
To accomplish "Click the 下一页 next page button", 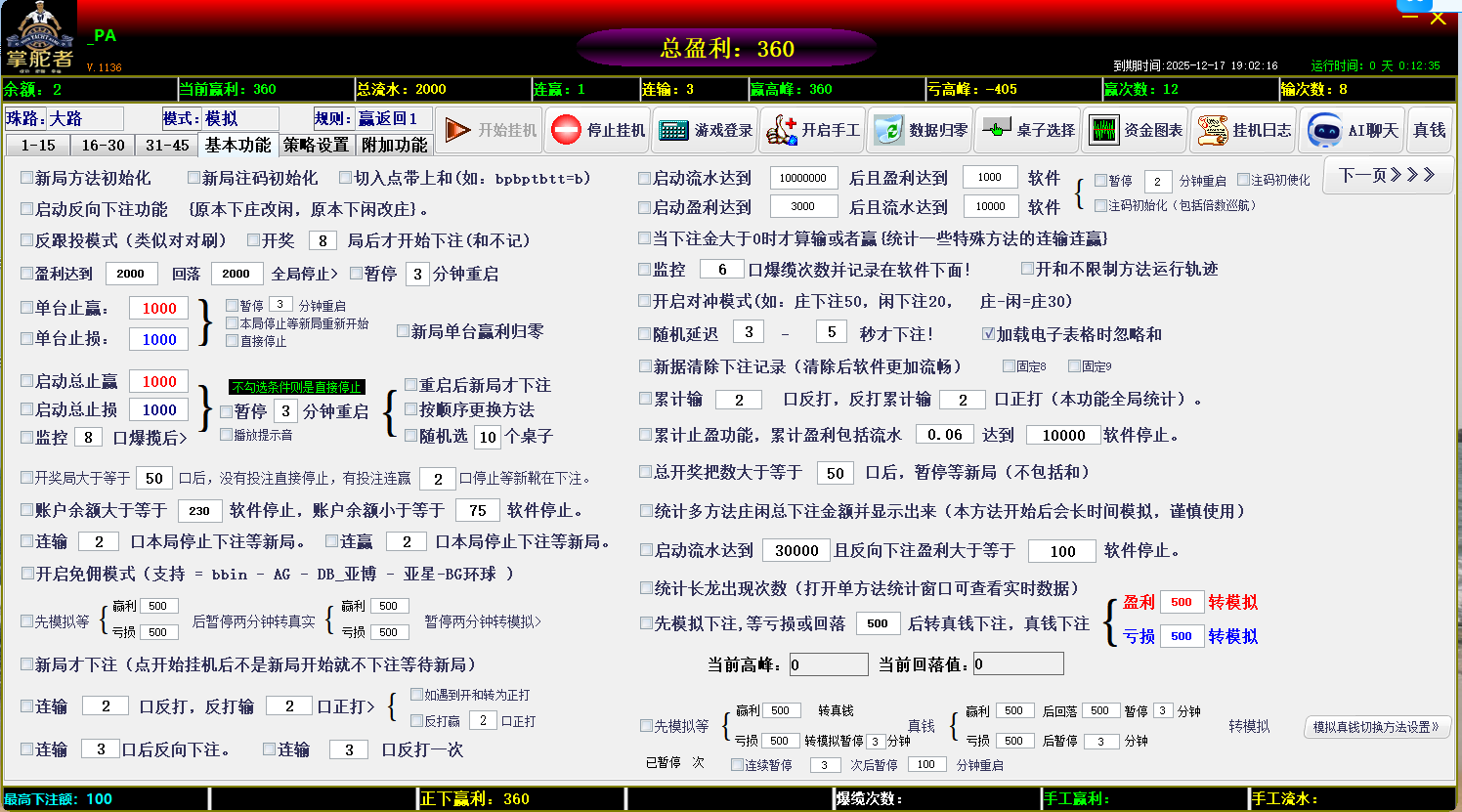I will 1387,175.
